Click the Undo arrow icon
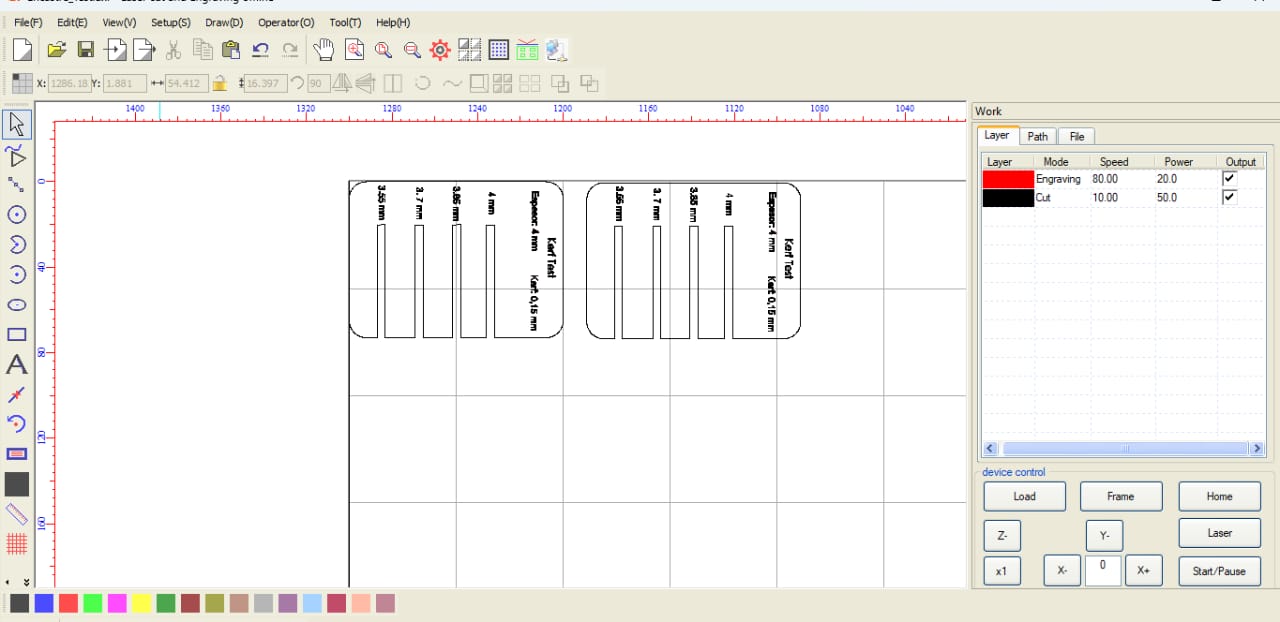1280x622 pixels. pyautogui.click(x=260, y=49)
